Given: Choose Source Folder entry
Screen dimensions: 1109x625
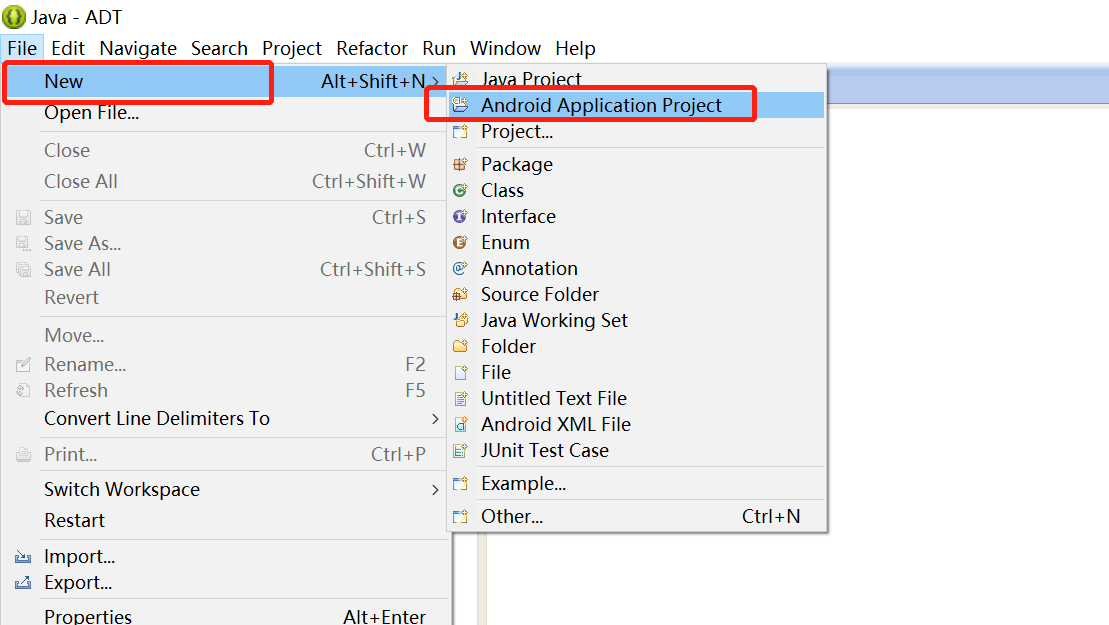Looking at the screenshot, I should click(x=637, y=294).
